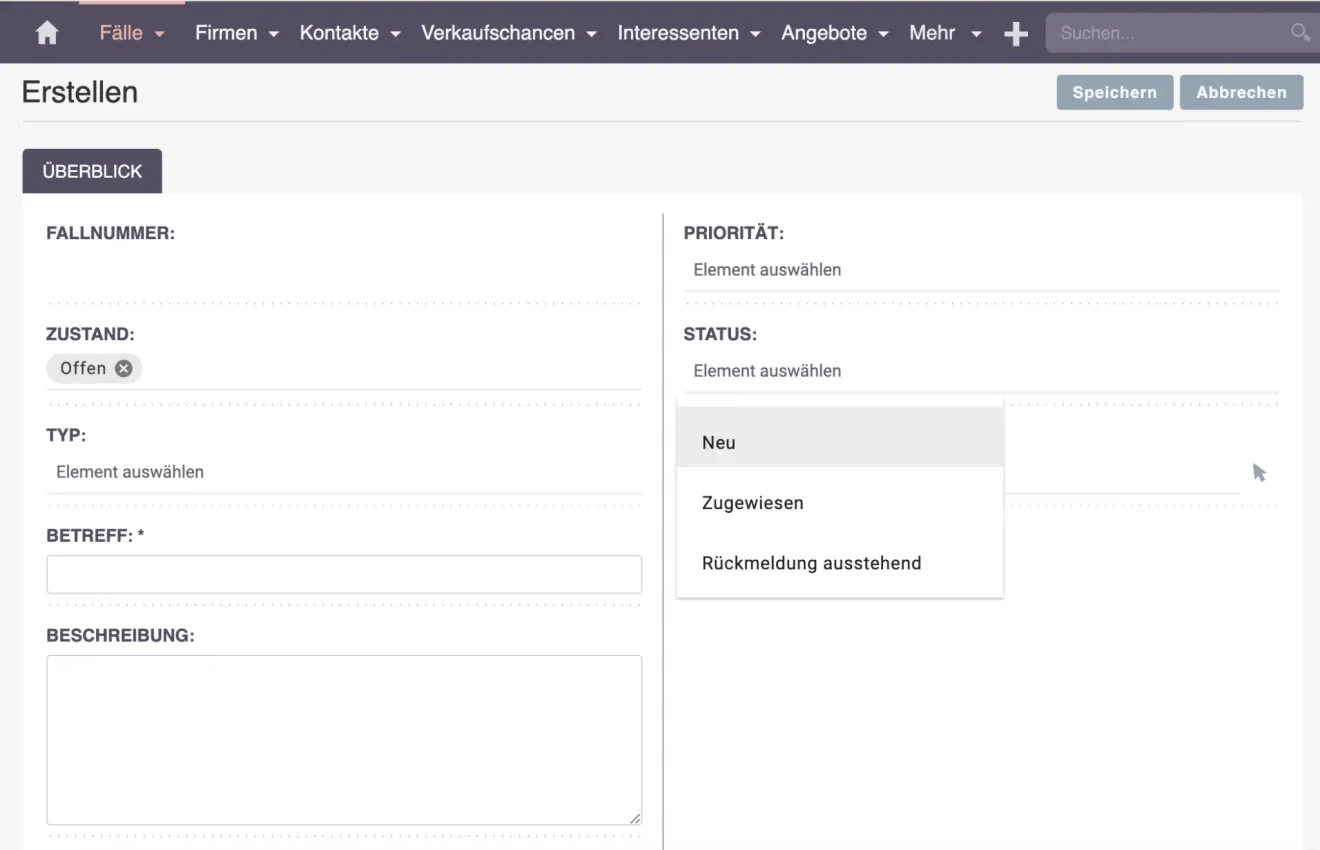Click the Beschreibung text area

[x=343, y=738]
